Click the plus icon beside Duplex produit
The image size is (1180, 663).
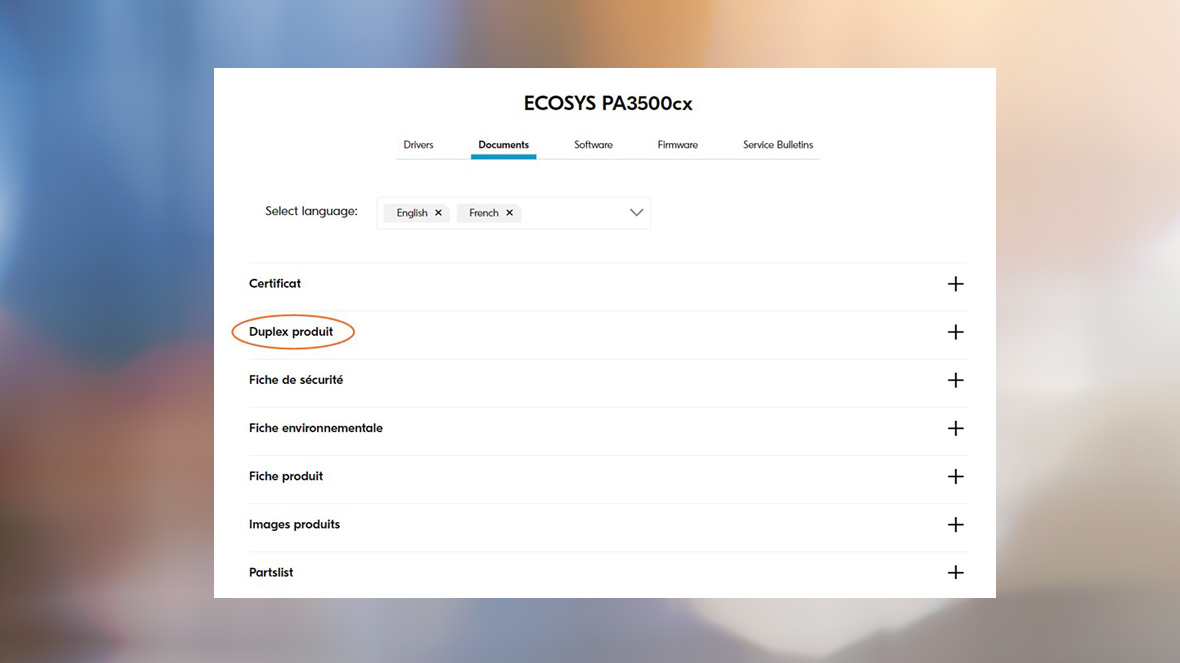pyautogui.click(x=955, y=332)
